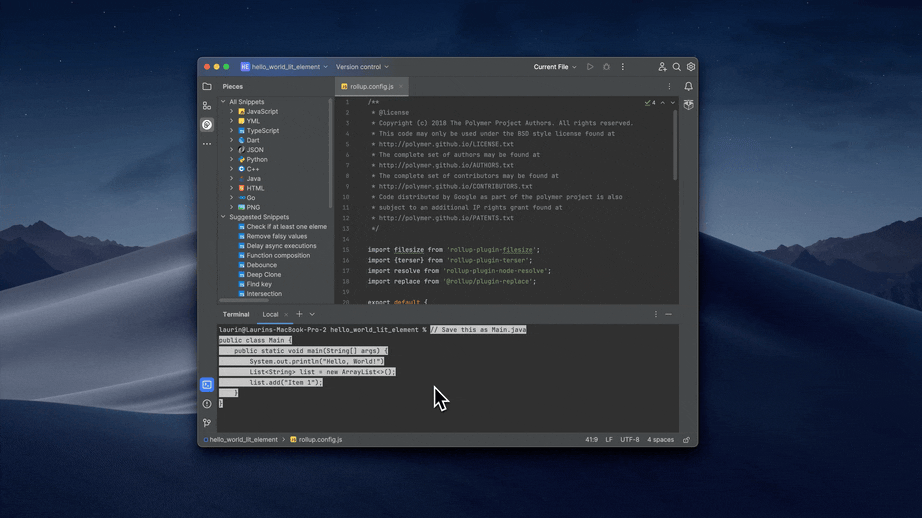
Task: Expand the Java snippets folder
Action: pos(232,179)
